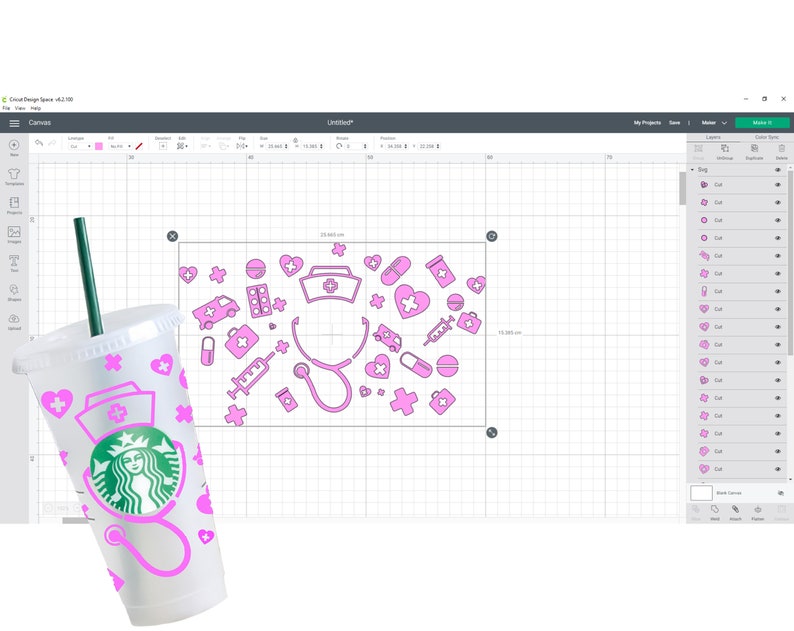The width and height of the screenshot is (794, 631).
Task: Toggle the size aspect ratio lock
Action: [295, 140]
